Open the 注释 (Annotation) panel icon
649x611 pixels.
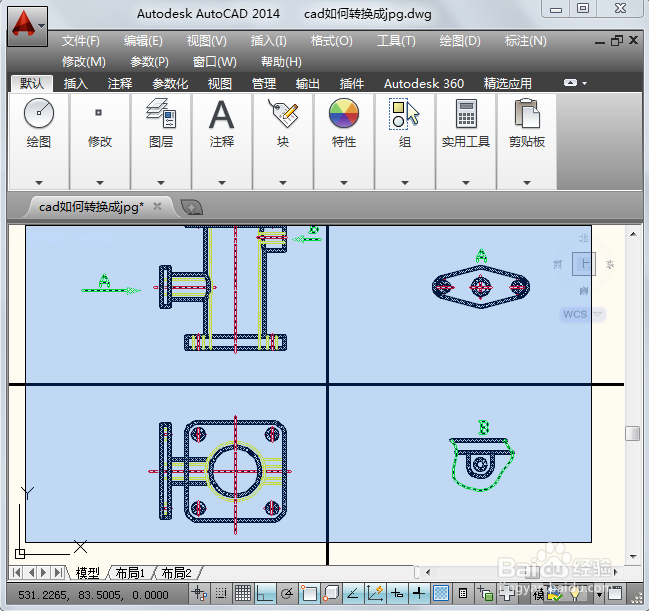222,114
